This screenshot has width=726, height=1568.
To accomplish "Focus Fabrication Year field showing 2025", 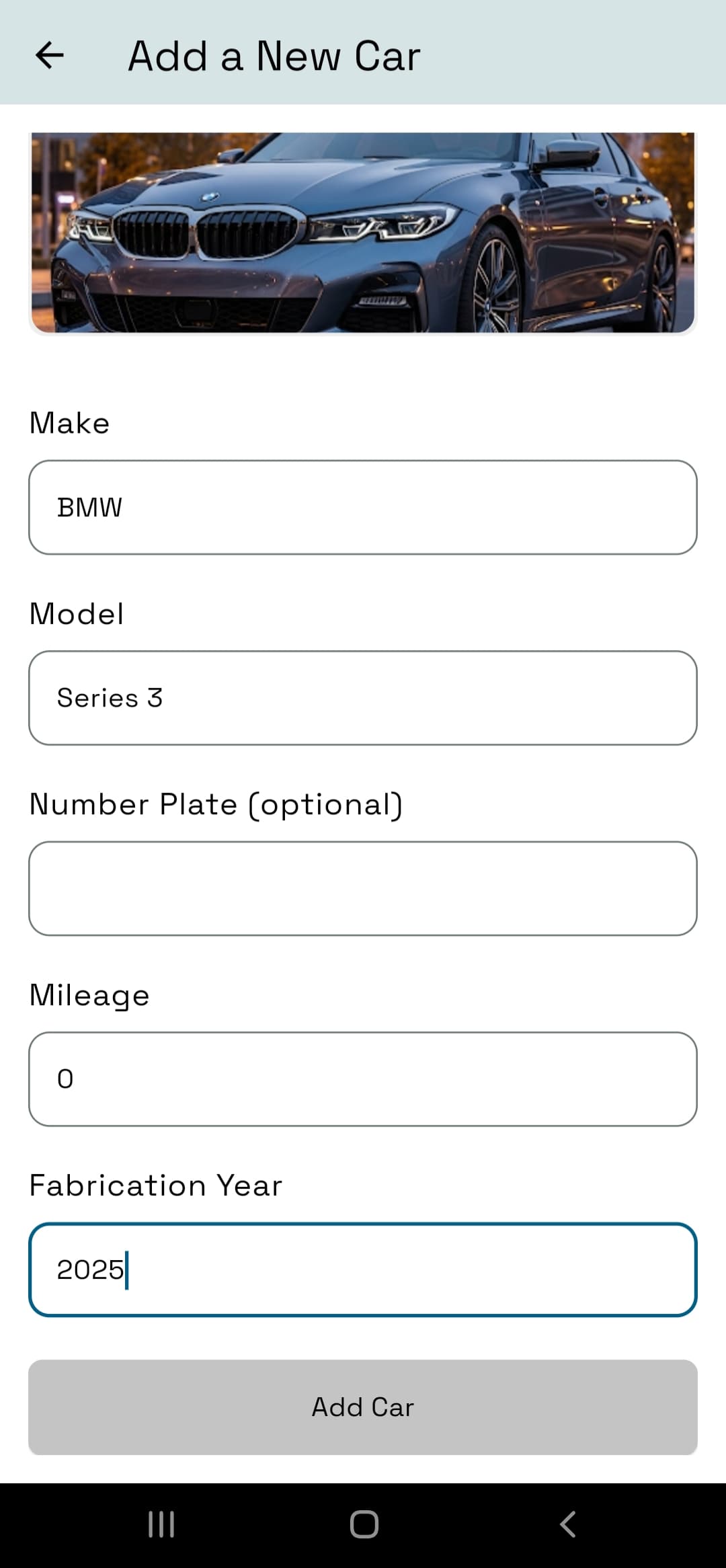I will click(363, 1269).
